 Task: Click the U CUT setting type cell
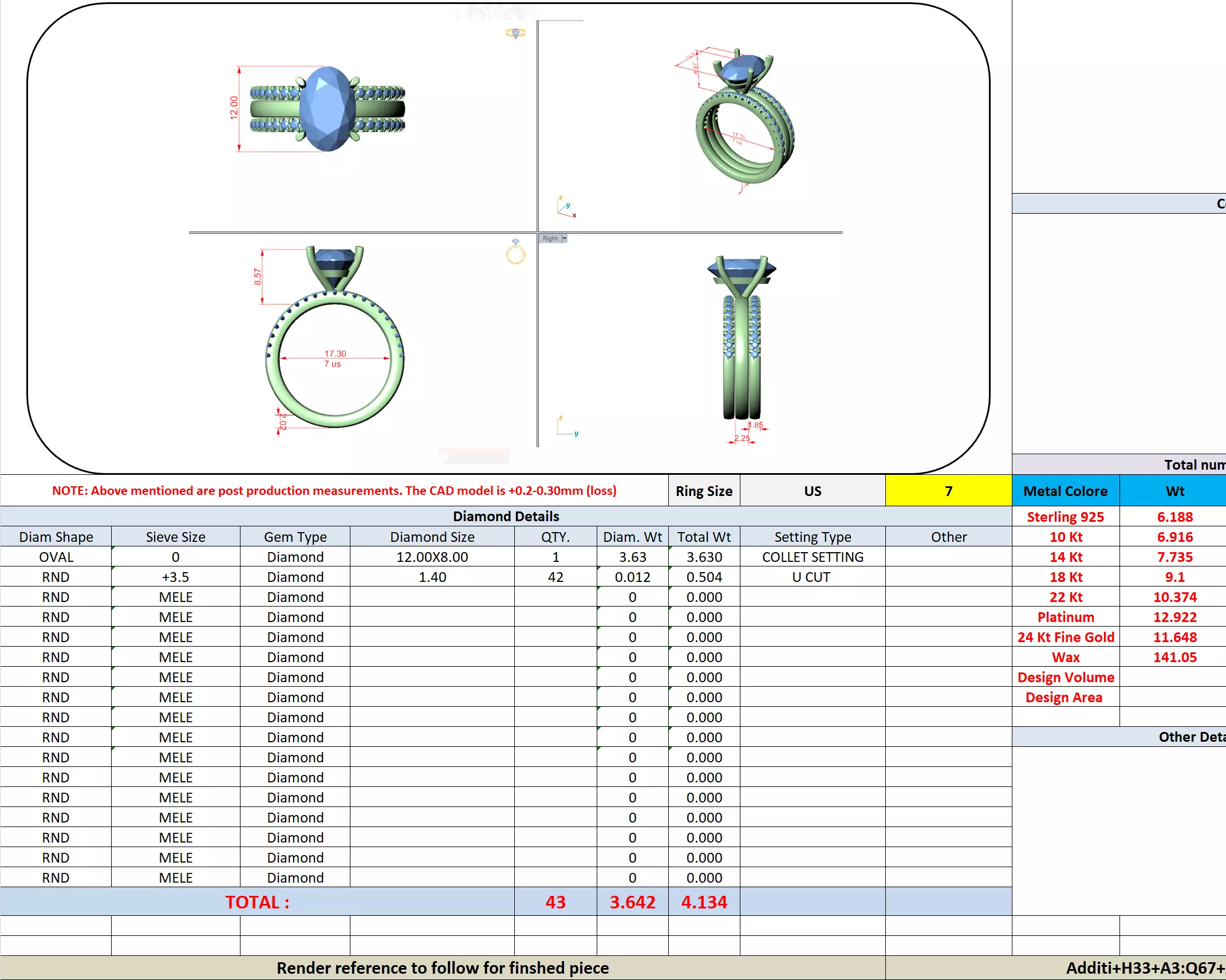click(x=812, y=577)
